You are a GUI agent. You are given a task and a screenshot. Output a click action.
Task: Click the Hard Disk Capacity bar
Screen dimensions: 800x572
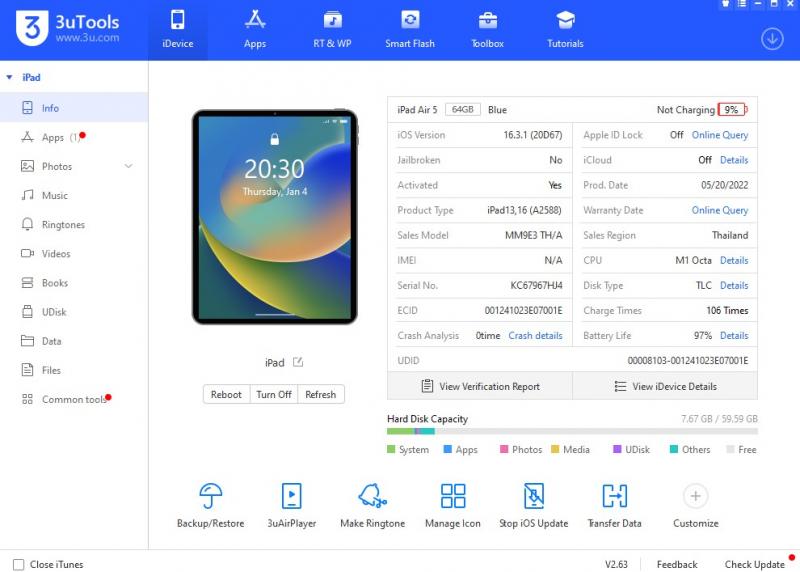[572, 432]
